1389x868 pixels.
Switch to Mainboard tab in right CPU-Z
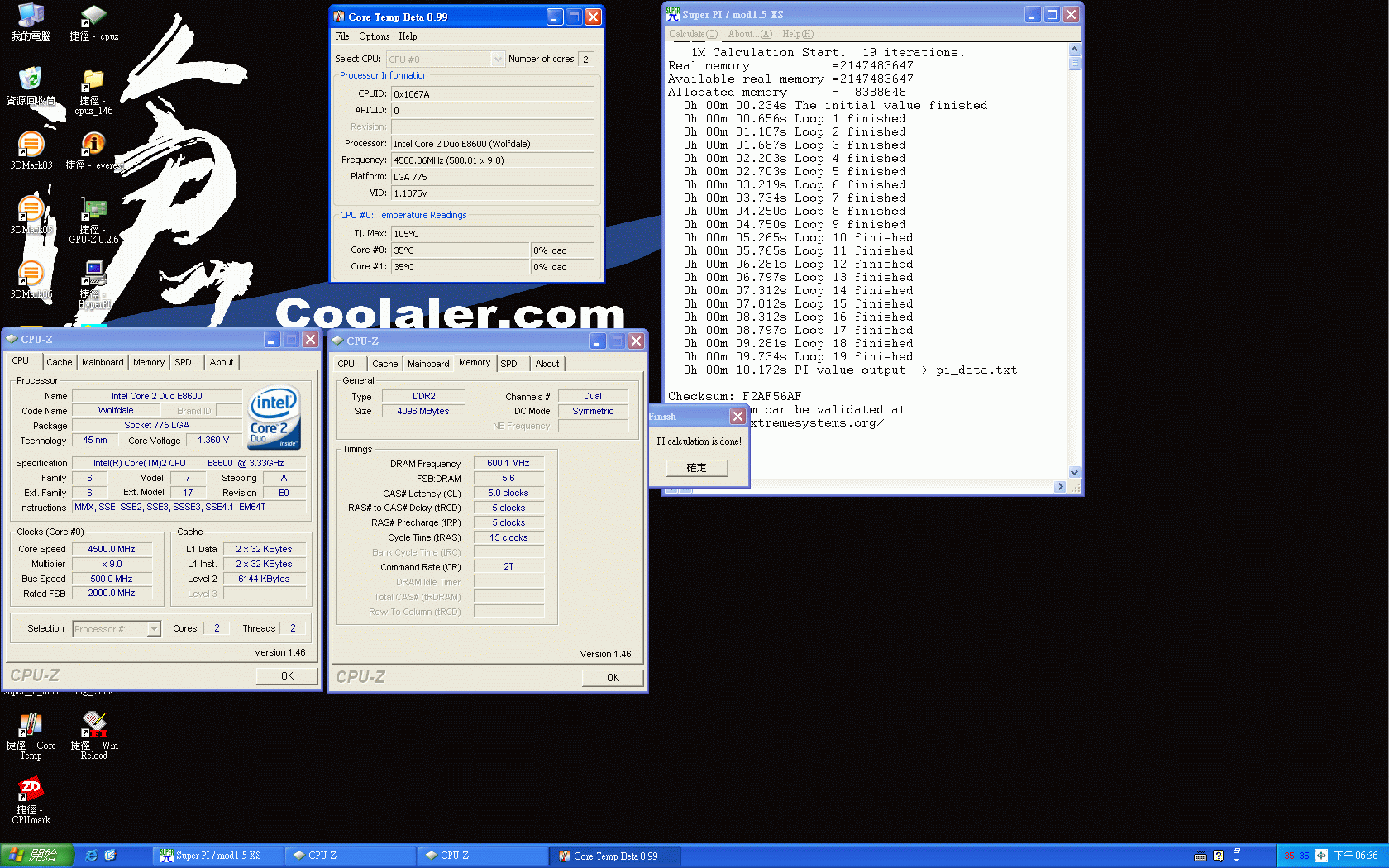point(428,364)
